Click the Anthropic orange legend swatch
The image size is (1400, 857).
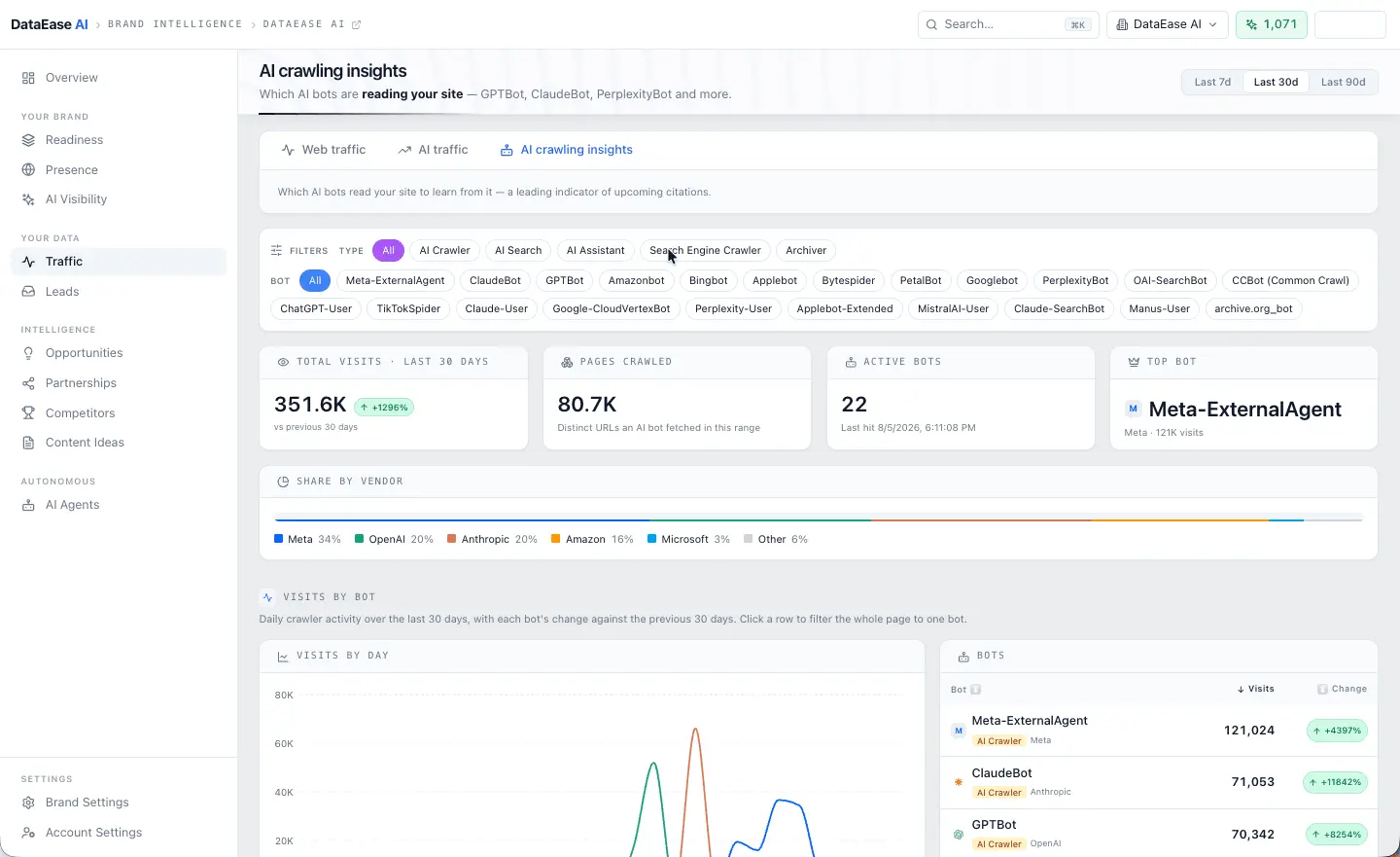coord(451,539)
